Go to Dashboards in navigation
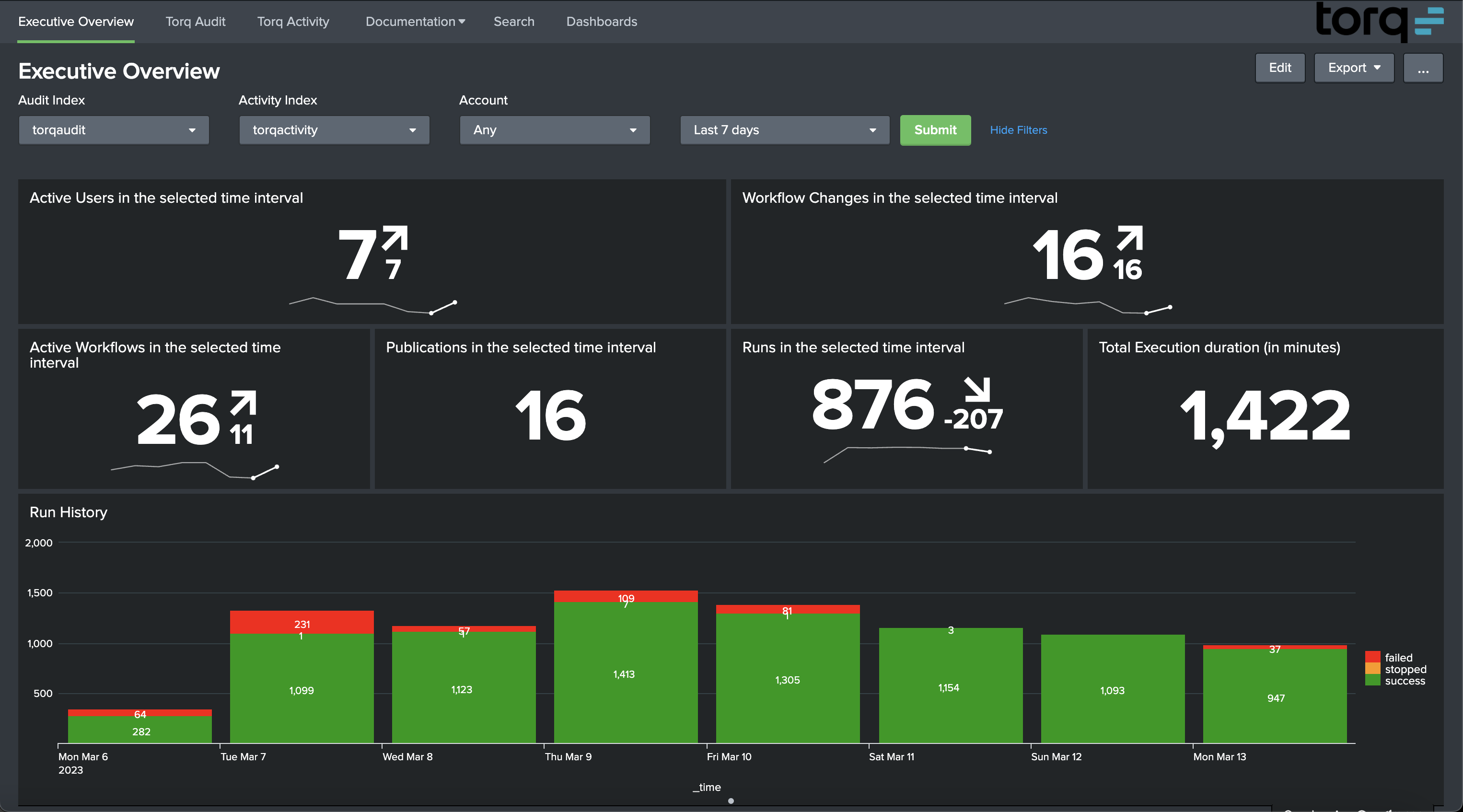 tap(602, 22)
